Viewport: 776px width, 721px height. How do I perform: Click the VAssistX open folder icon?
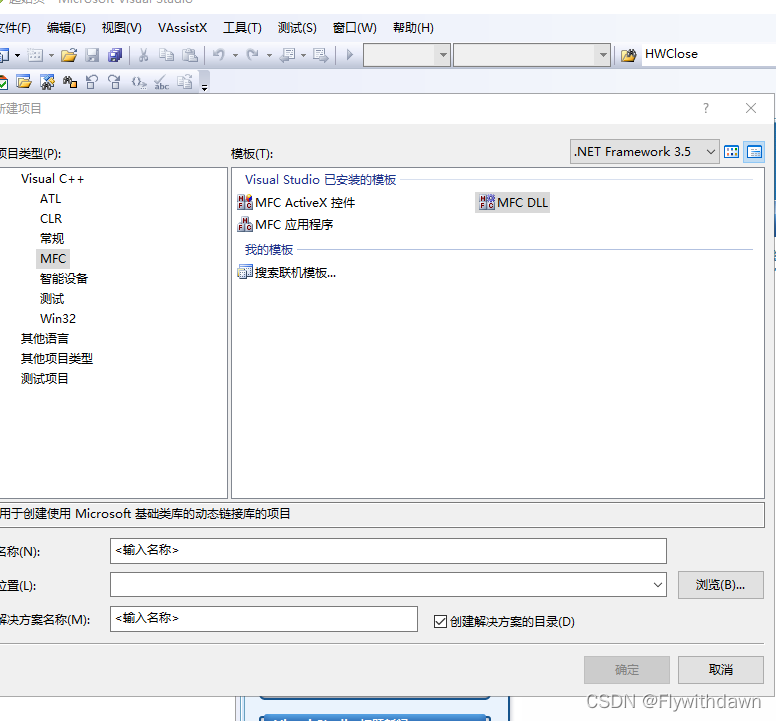[x=24, y=82]
